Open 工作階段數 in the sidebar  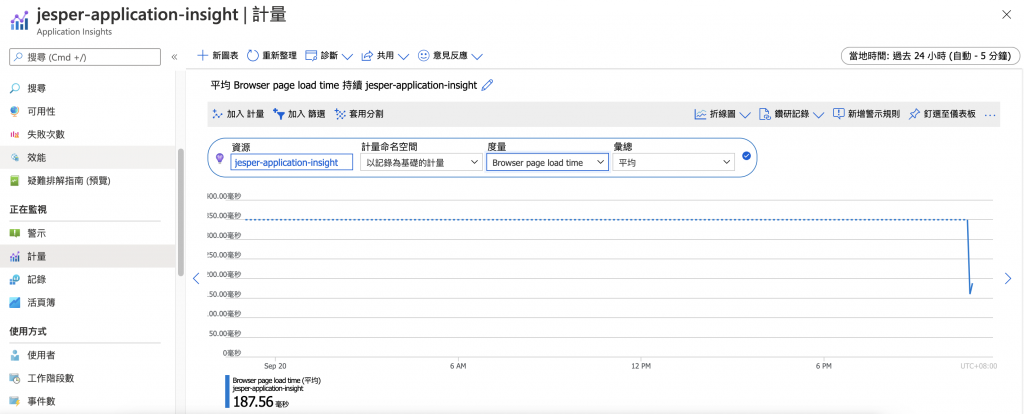(x=50, y=378)
